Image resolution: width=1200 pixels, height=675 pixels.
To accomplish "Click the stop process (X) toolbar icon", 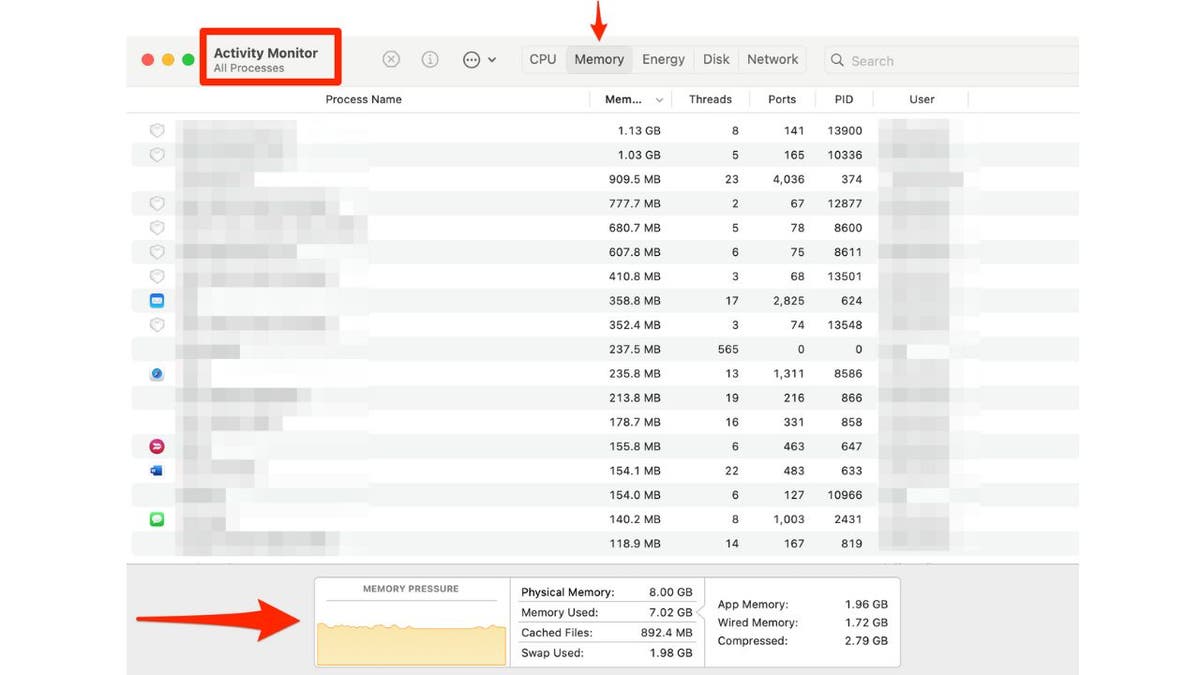I will [391, 60].
